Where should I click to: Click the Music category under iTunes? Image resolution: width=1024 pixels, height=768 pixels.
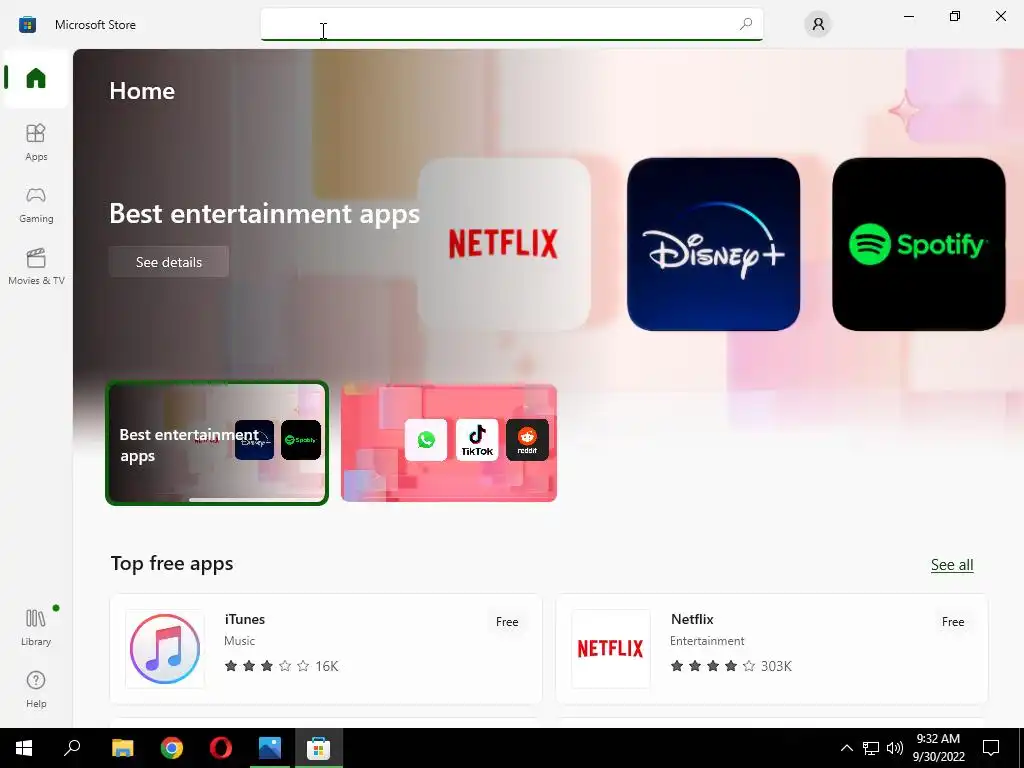[240, 641]
